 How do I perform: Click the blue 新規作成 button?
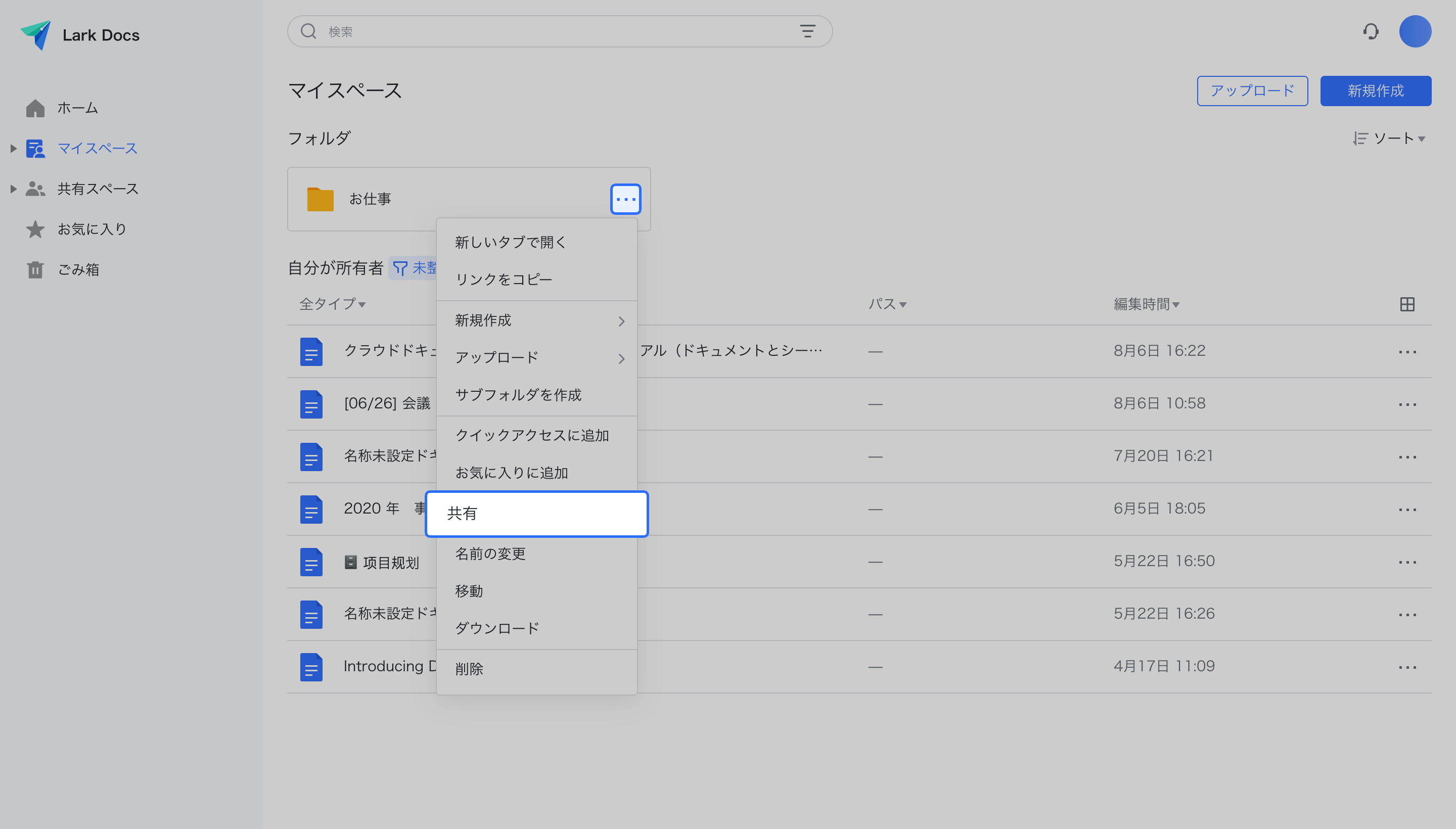coord(1375,90)
